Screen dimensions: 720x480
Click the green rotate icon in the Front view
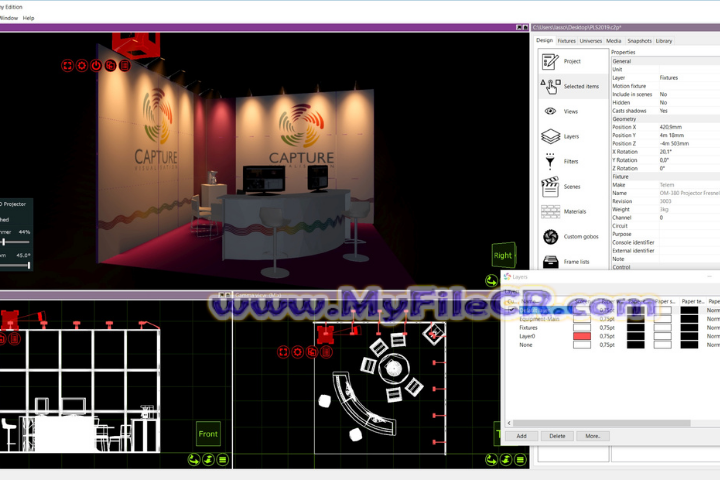click(194, 459)
